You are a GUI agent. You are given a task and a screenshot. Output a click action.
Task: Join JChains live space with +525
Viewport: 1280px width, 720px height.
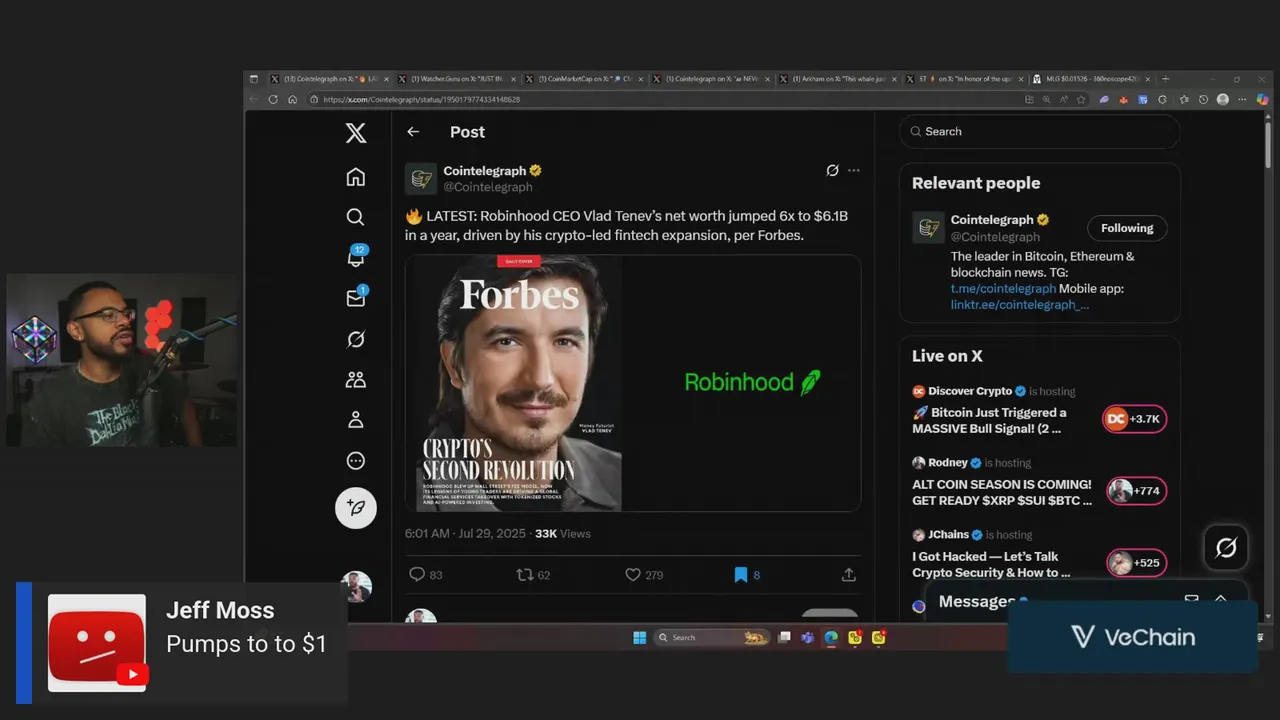(1136, 563)
